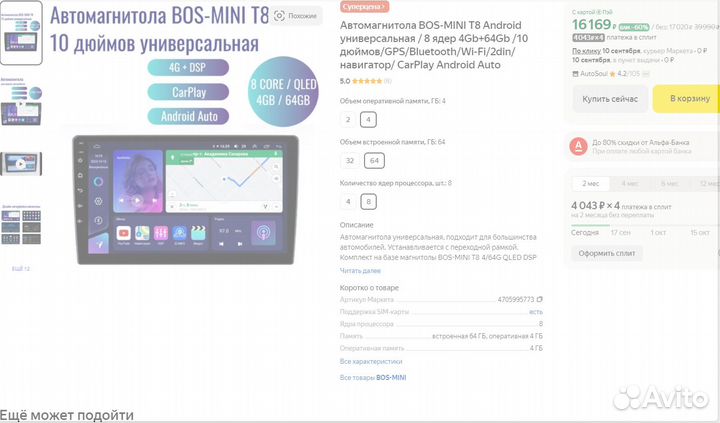720x423 pixels.
Task: Expand Все характеристики specifications list
Action: pyautogui.click(x=371, y=361)
